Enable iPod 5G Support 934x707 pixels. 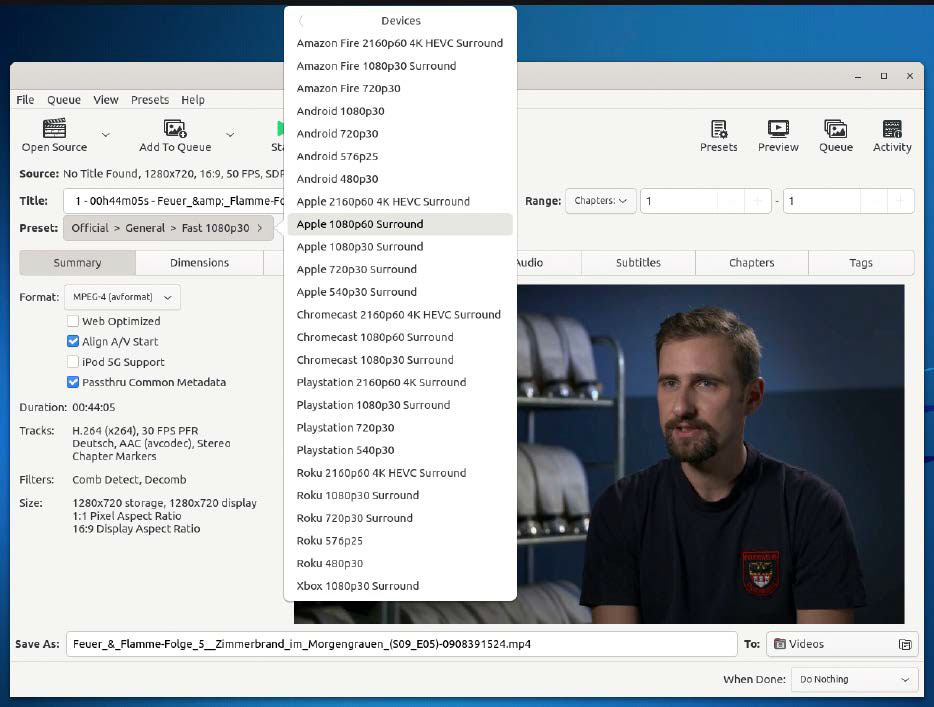tap(72, 361)
